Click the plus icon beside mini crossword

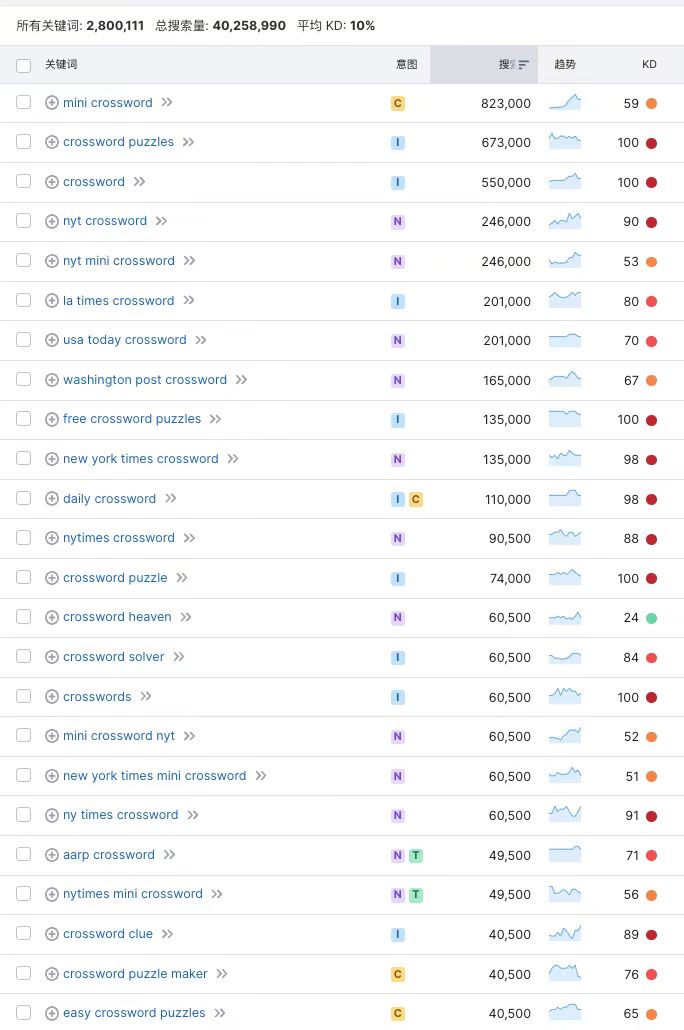coord(51,102)
